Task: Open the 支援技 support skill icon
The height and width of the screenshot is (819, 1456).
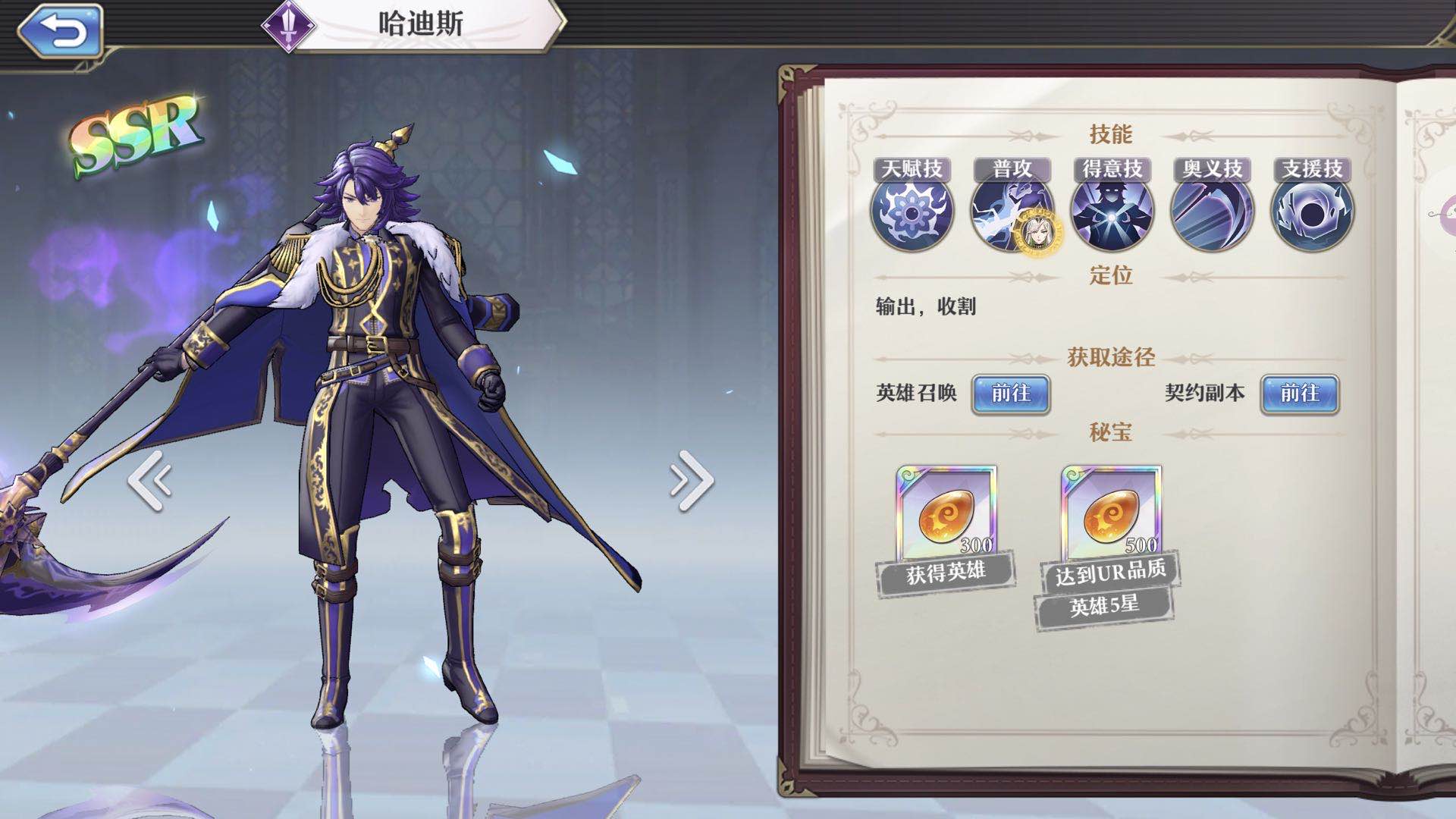Action: click(x=1312, y=211)
